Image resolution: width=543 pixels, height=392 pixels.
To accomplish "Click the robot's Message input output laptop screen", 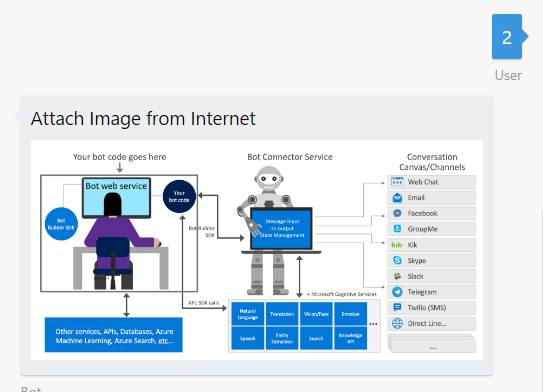I will [x=282, y=229].
